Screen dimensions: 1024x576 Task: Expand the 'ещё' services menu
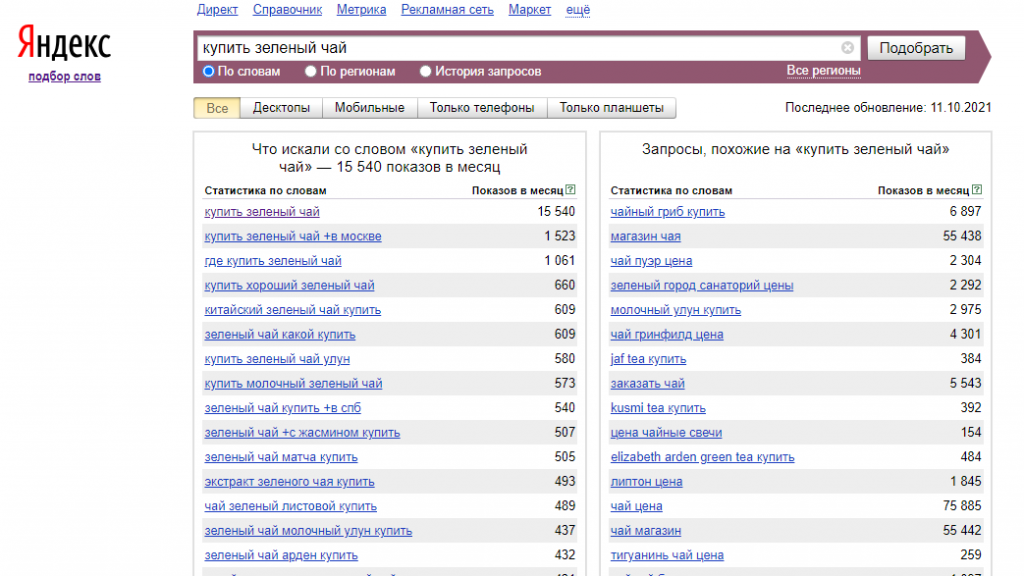pyautogui.click(x=577, y=10)
